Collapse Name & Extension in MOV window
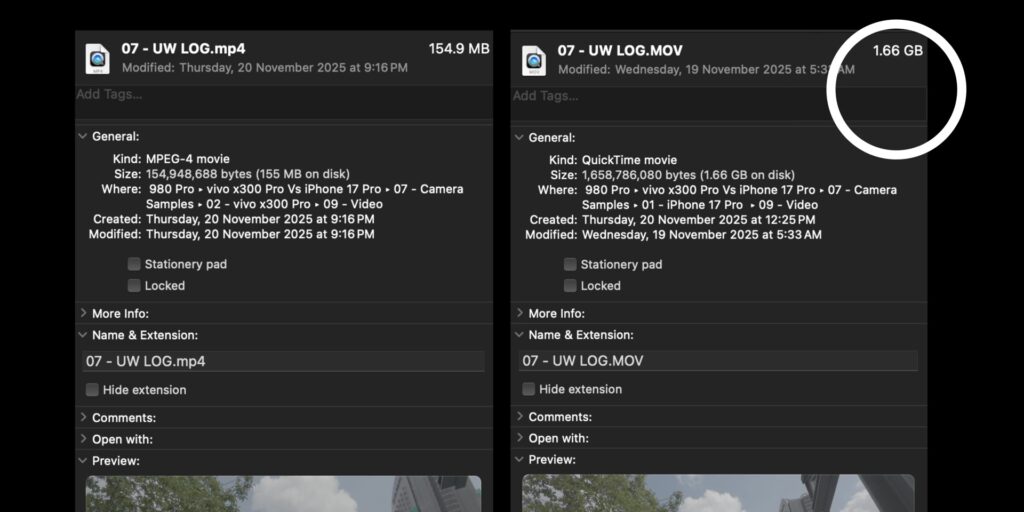Viewport: 1024px width, 512px height. 519,335
